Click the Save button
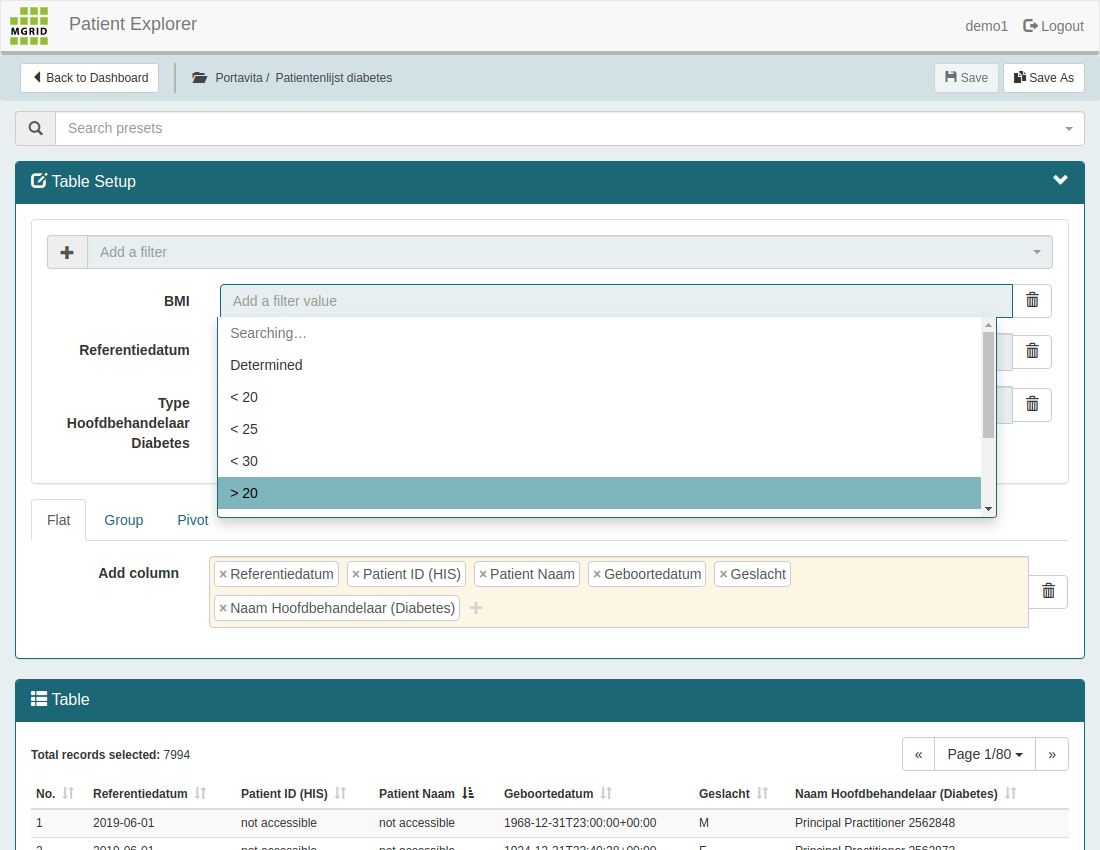 click(x=966, y=78)
